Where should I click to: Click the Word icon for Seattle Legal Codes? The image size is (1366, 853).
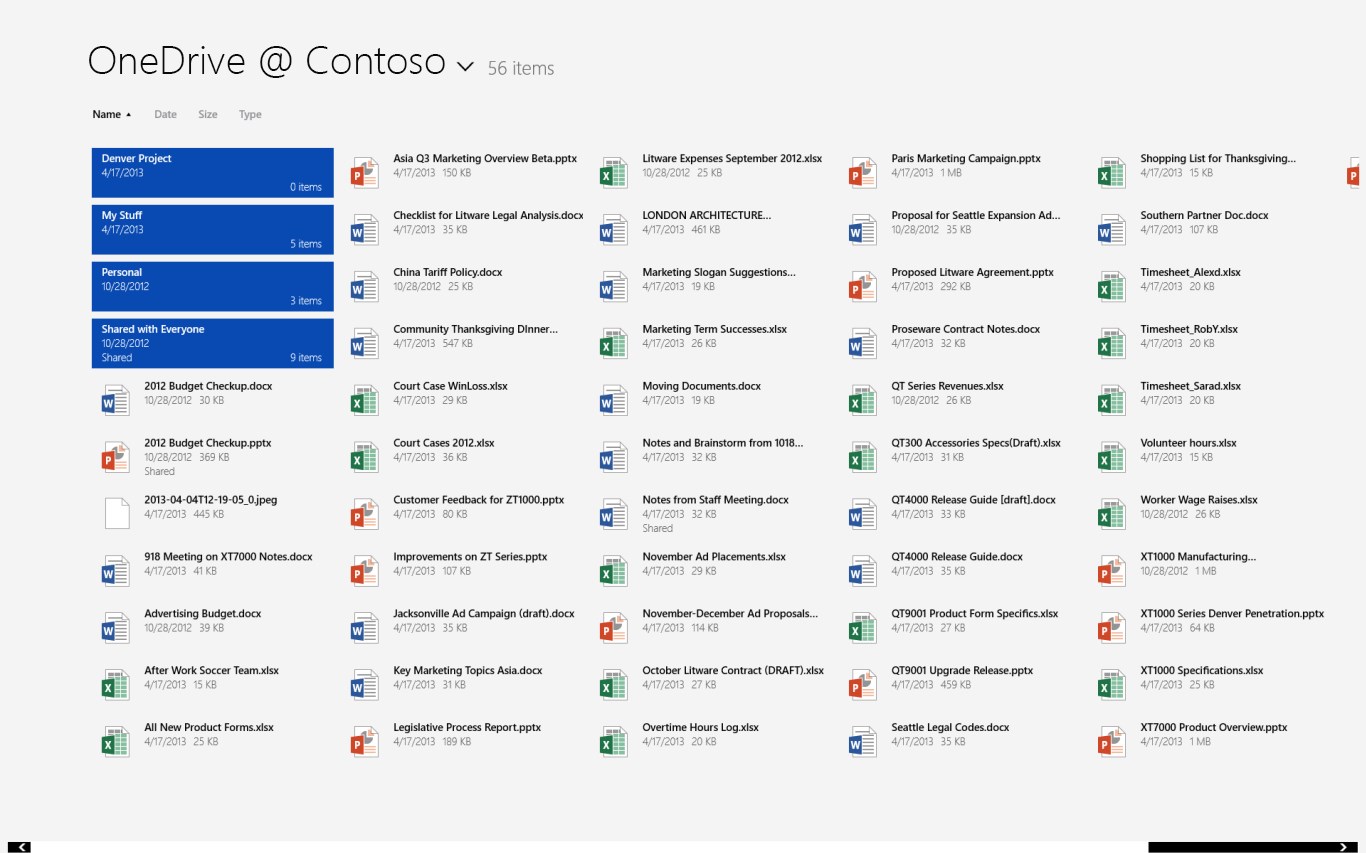point(861,741)
